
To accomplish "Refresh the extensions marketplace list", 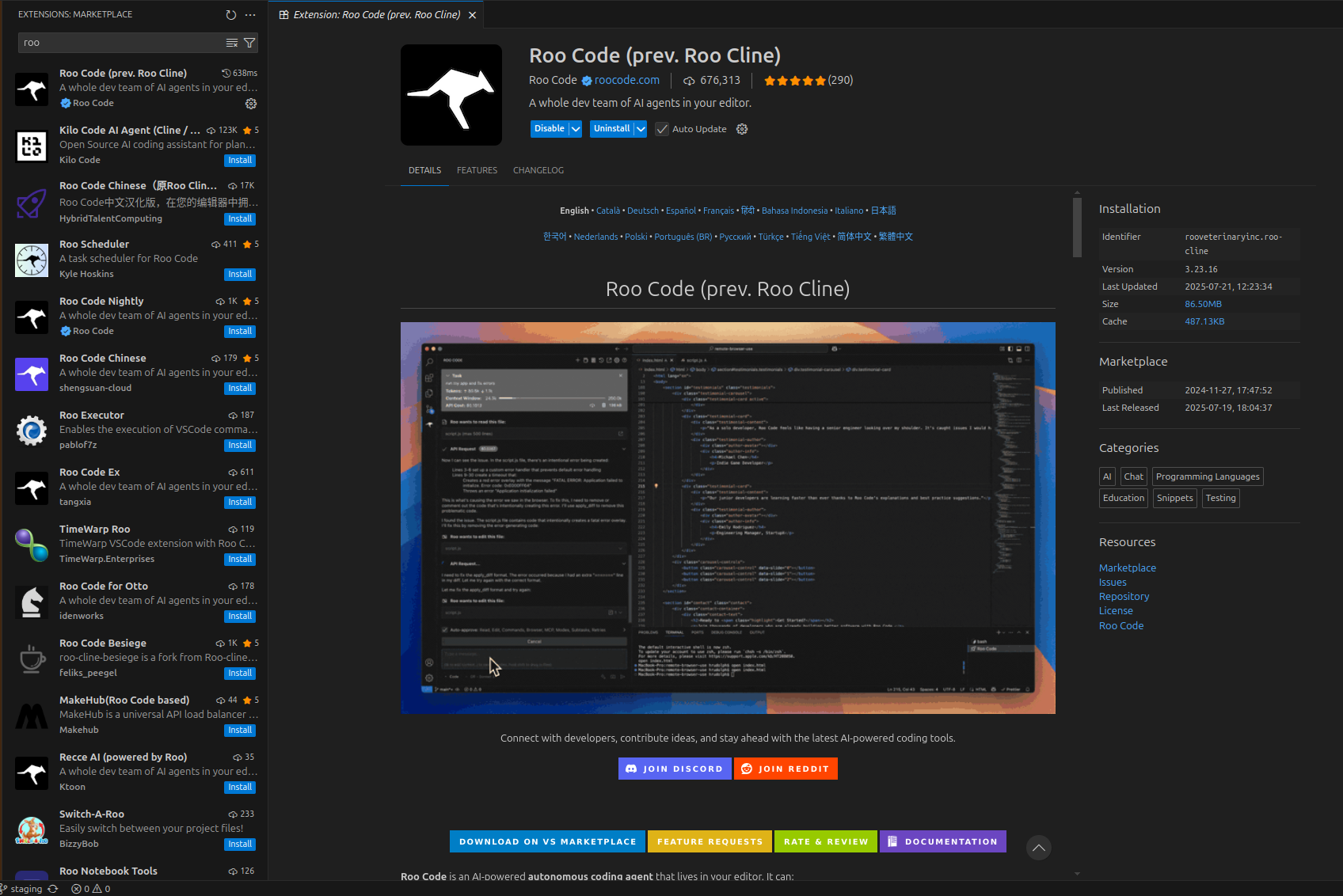I will pos(230,15).
